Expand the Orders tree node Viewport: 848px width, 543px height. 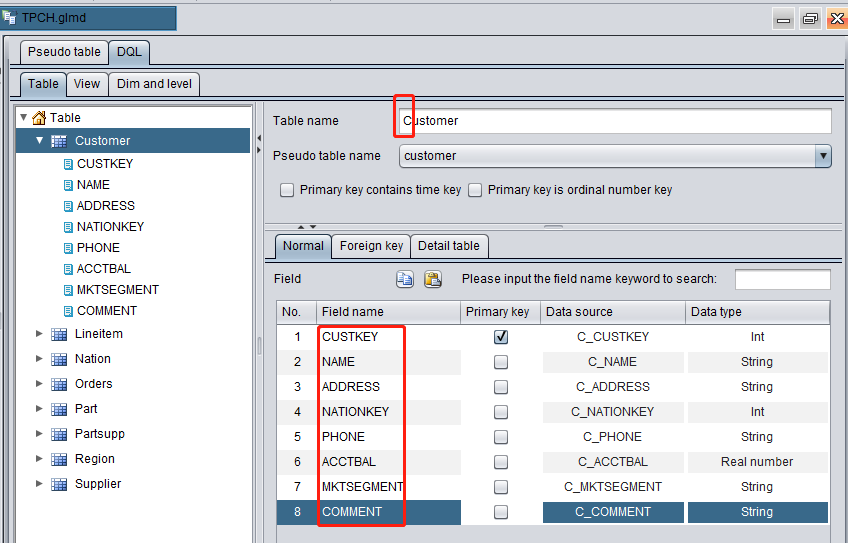click(39, 384)
